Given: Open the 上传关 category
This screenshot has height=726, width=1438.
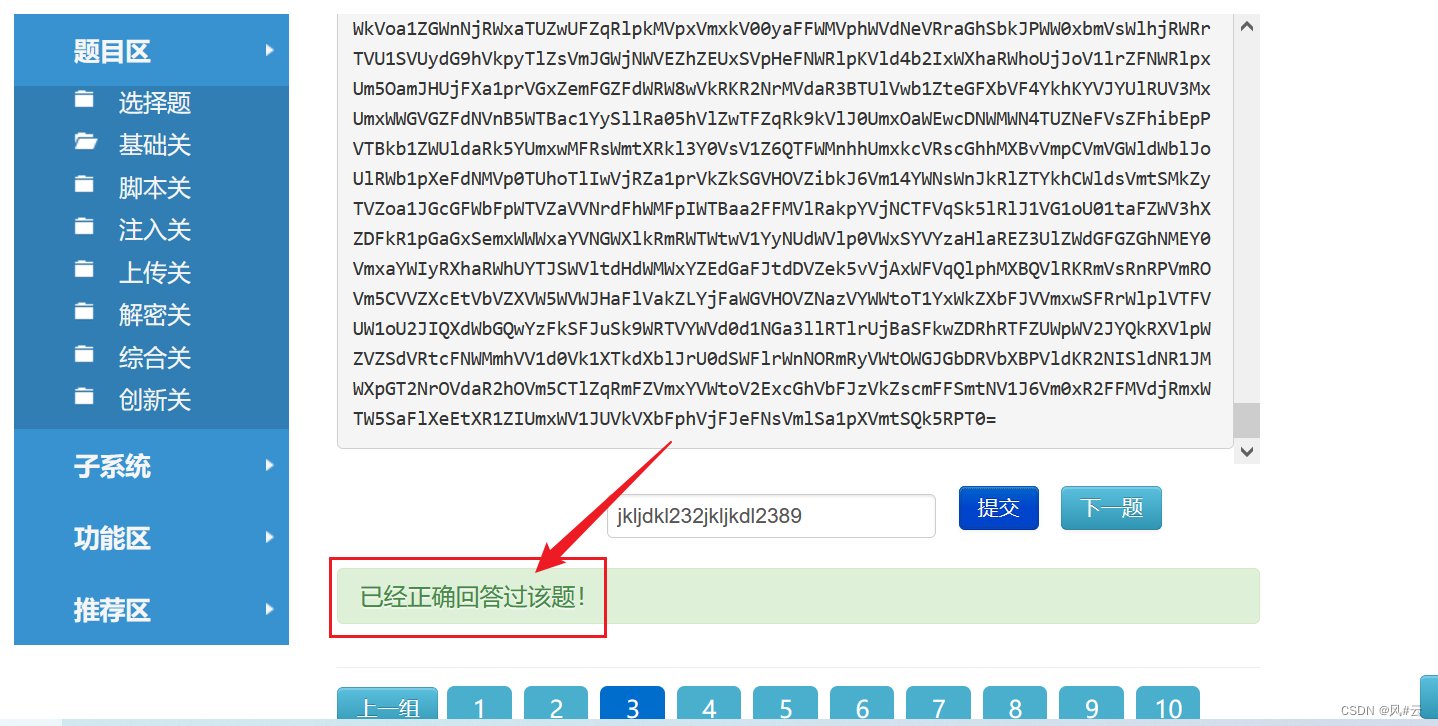Looking at the screenshot, I should click(x=155, y=272).
